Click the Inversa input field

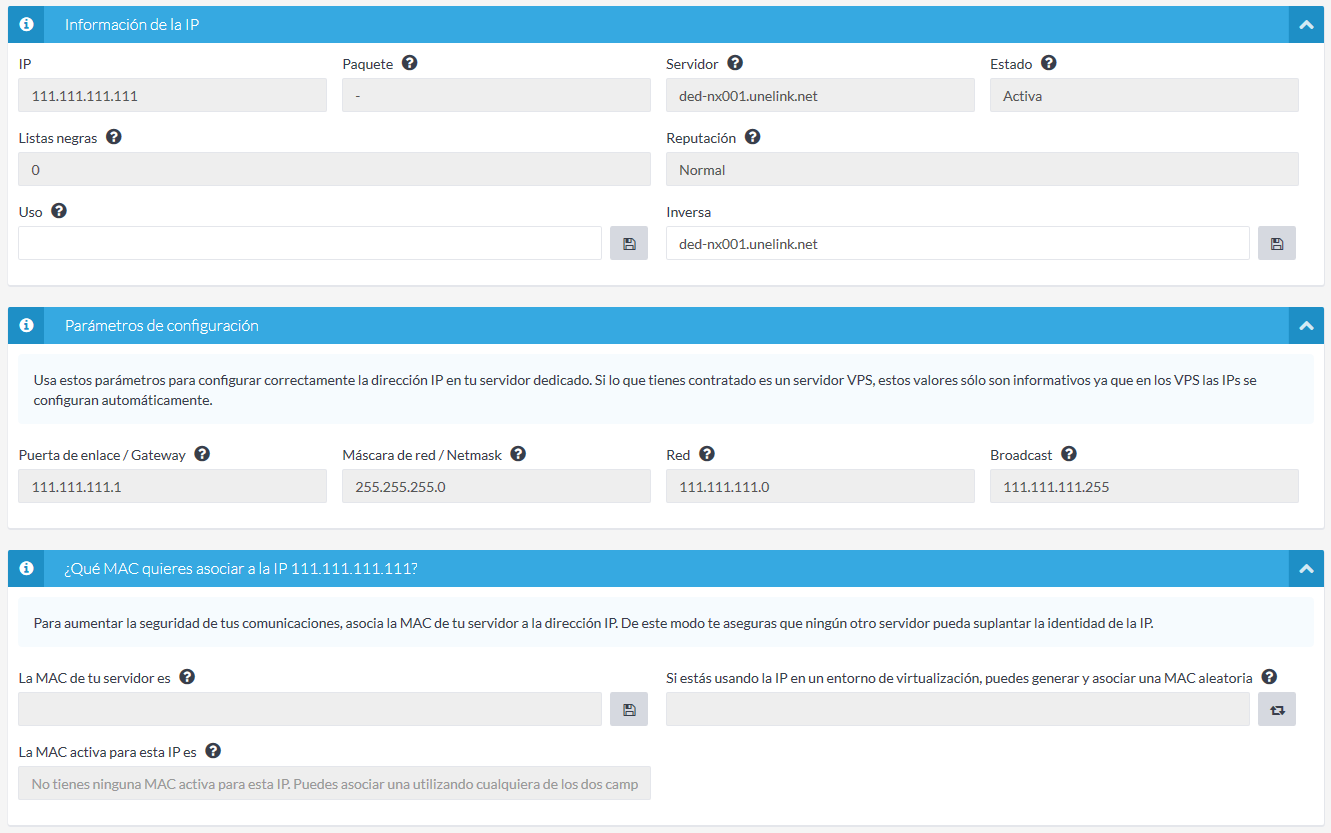[x=957, y=243]
